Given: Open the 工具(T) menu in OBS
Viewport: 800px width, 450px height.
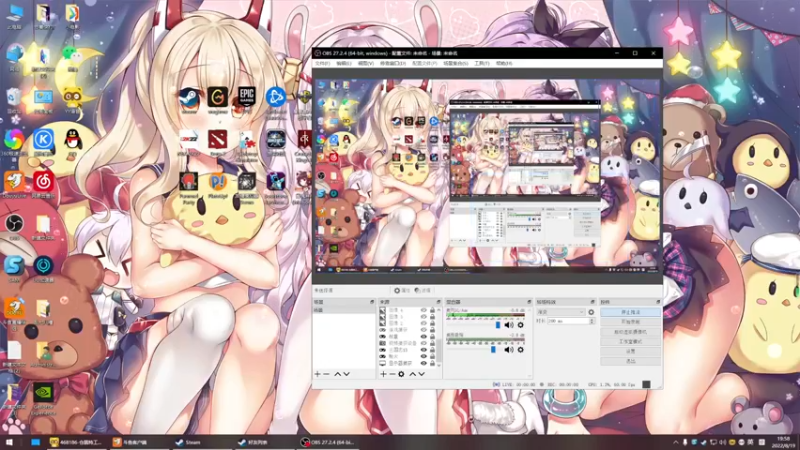Looking at the screenshot, I should click(x=482, y=64).
